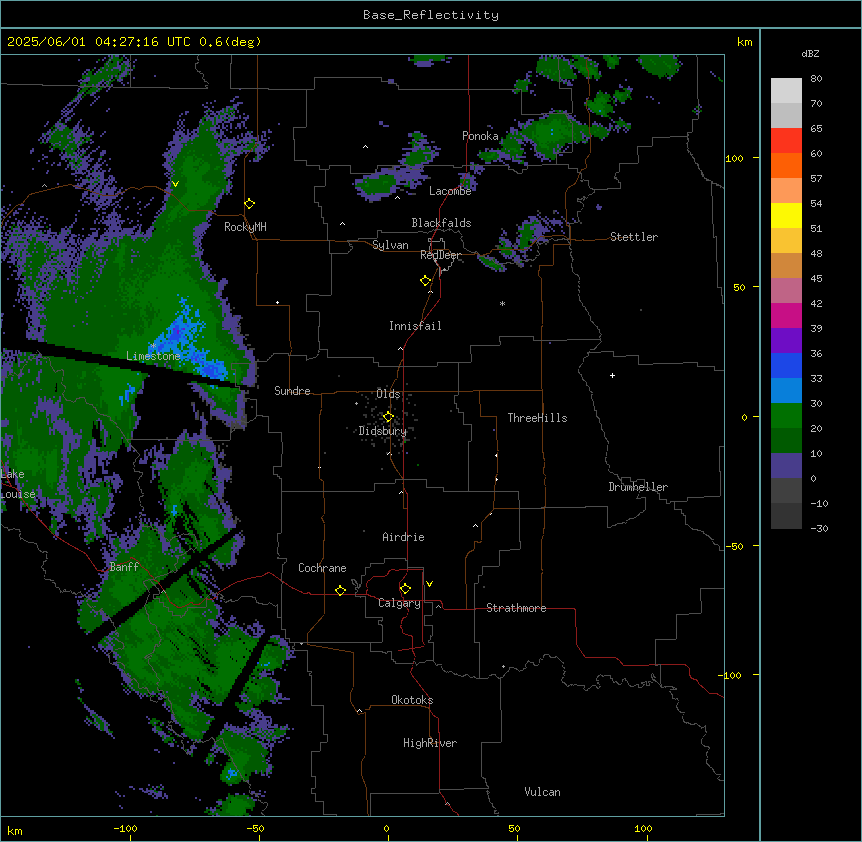The width and height of the screenshot is (862, 842).
Task: Pick the orange 60-57 dBZ legend swatch
Action: (786, 165)
